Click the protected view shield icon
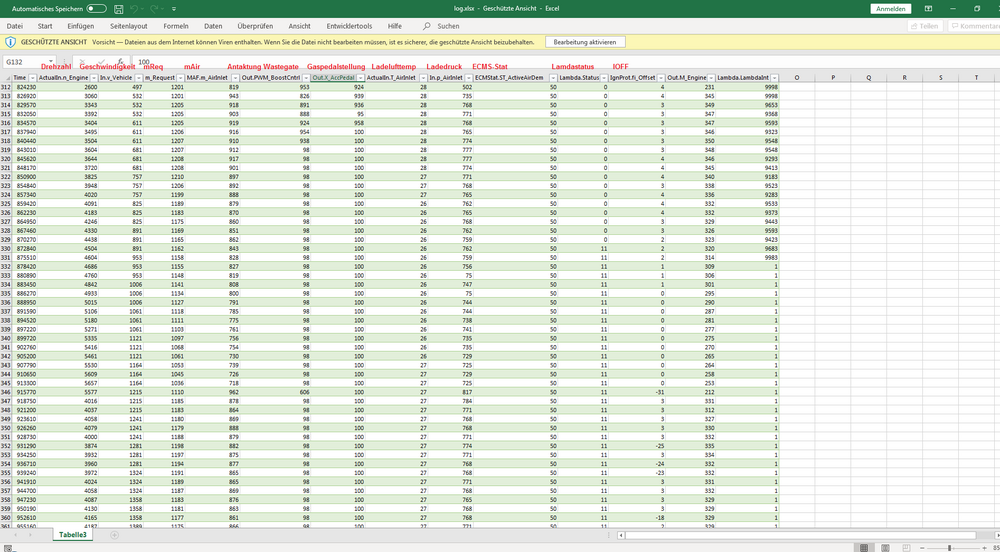 tap(11, 41)
